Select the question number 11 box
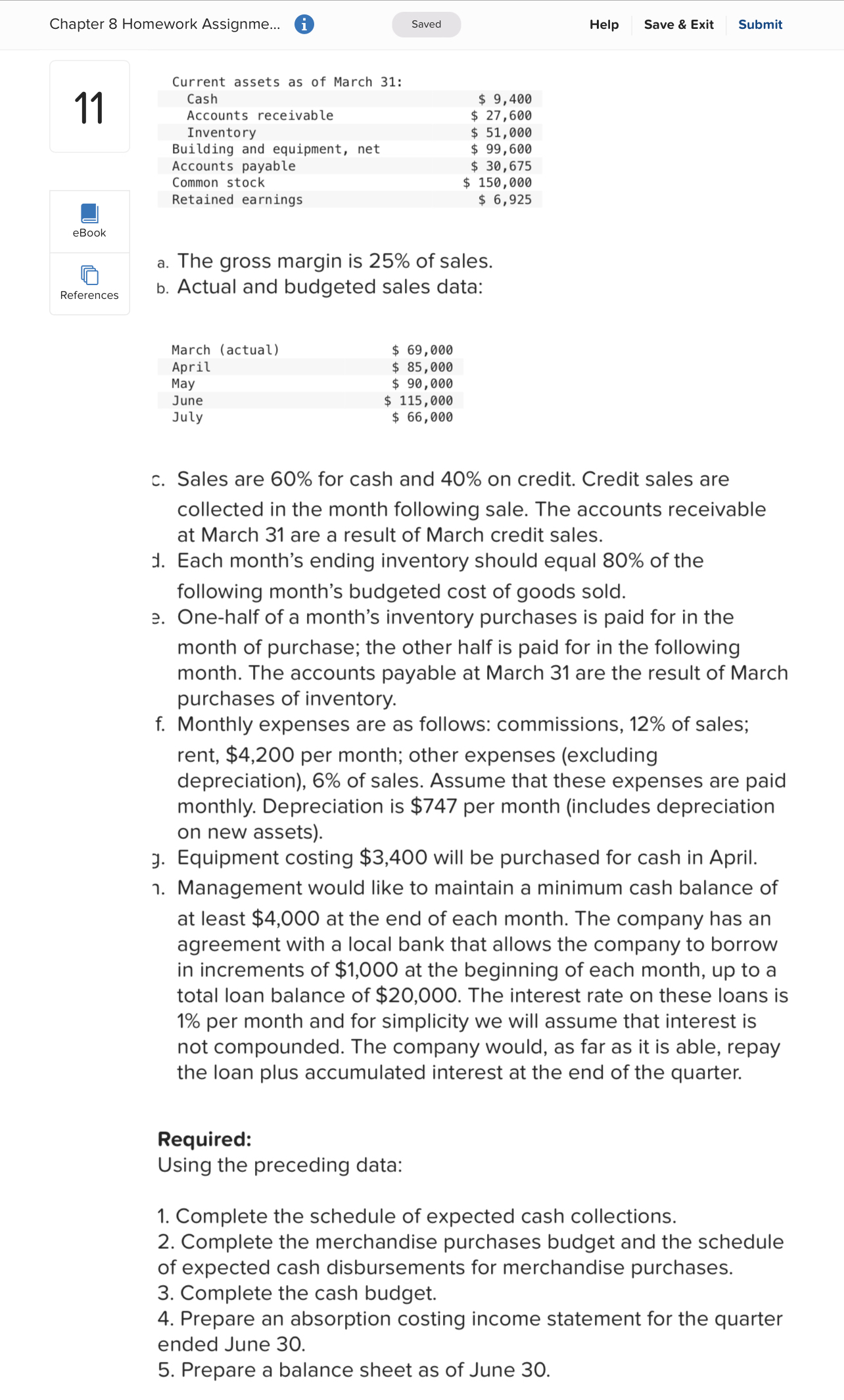Viewport: 844px width, 1400px height. point(89,106)
